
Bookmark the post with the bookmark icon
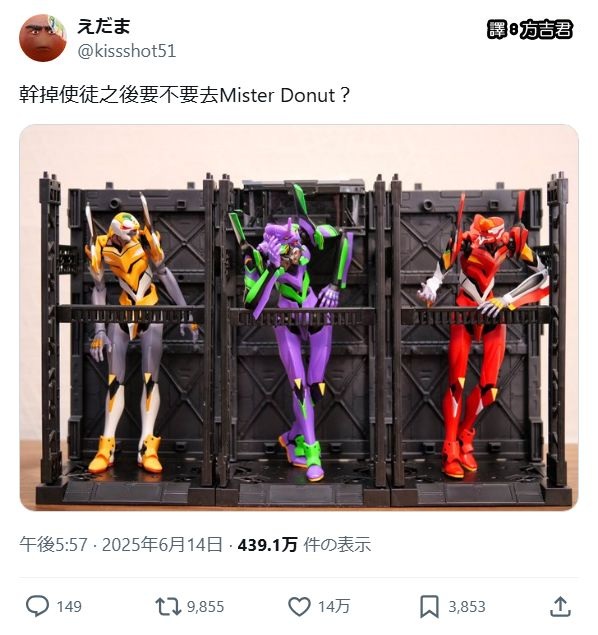[x=429, y=607]
